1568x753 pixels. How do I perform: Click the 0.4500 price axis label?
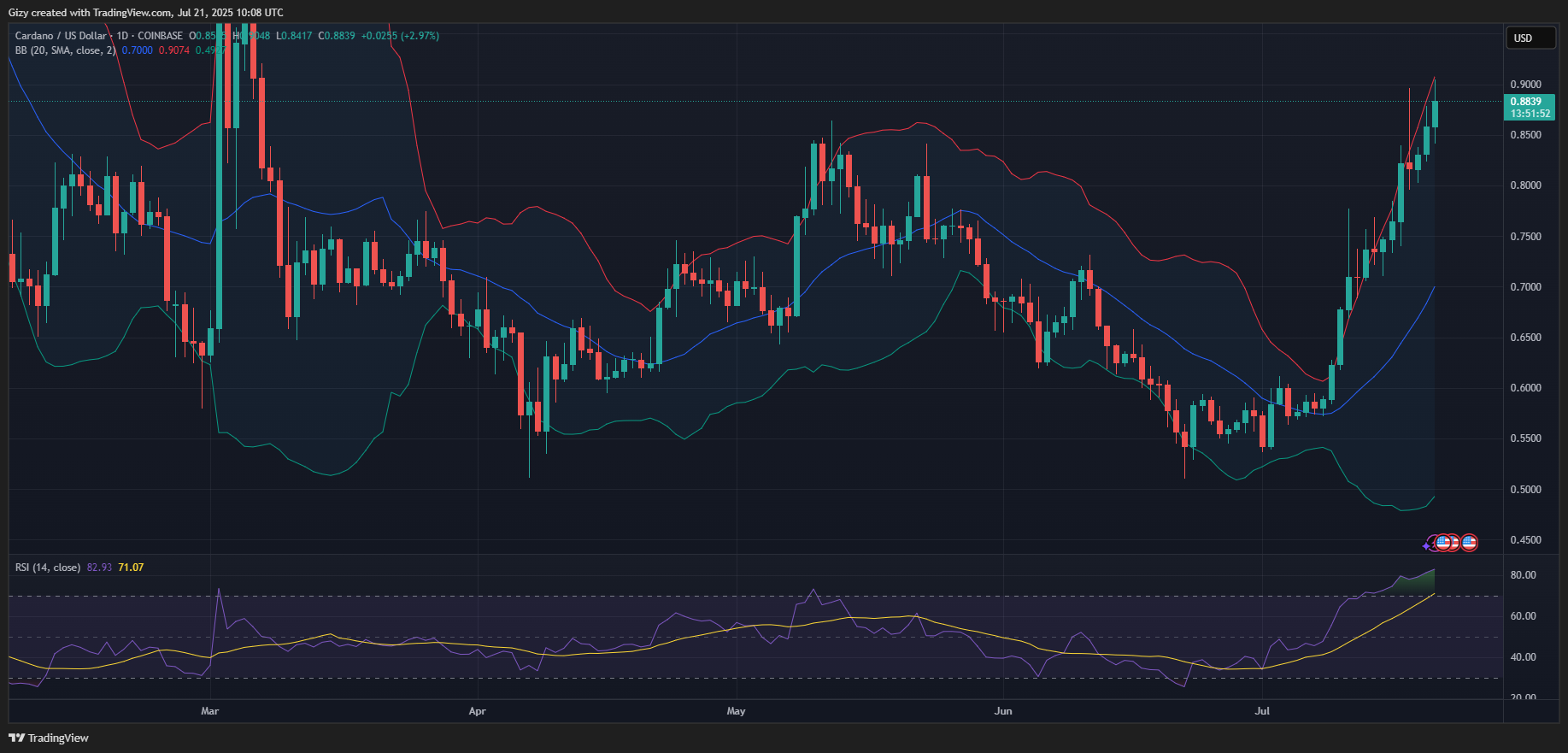coord(1526,540)
